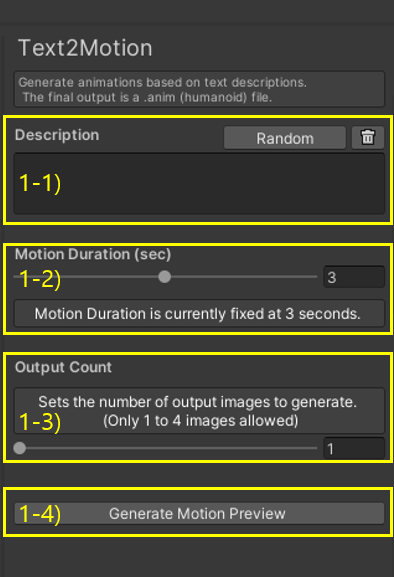Screen dimensions: 394x577
Task: Click the yellow 1-3) annotation label
Action: (x=40, y=422)
